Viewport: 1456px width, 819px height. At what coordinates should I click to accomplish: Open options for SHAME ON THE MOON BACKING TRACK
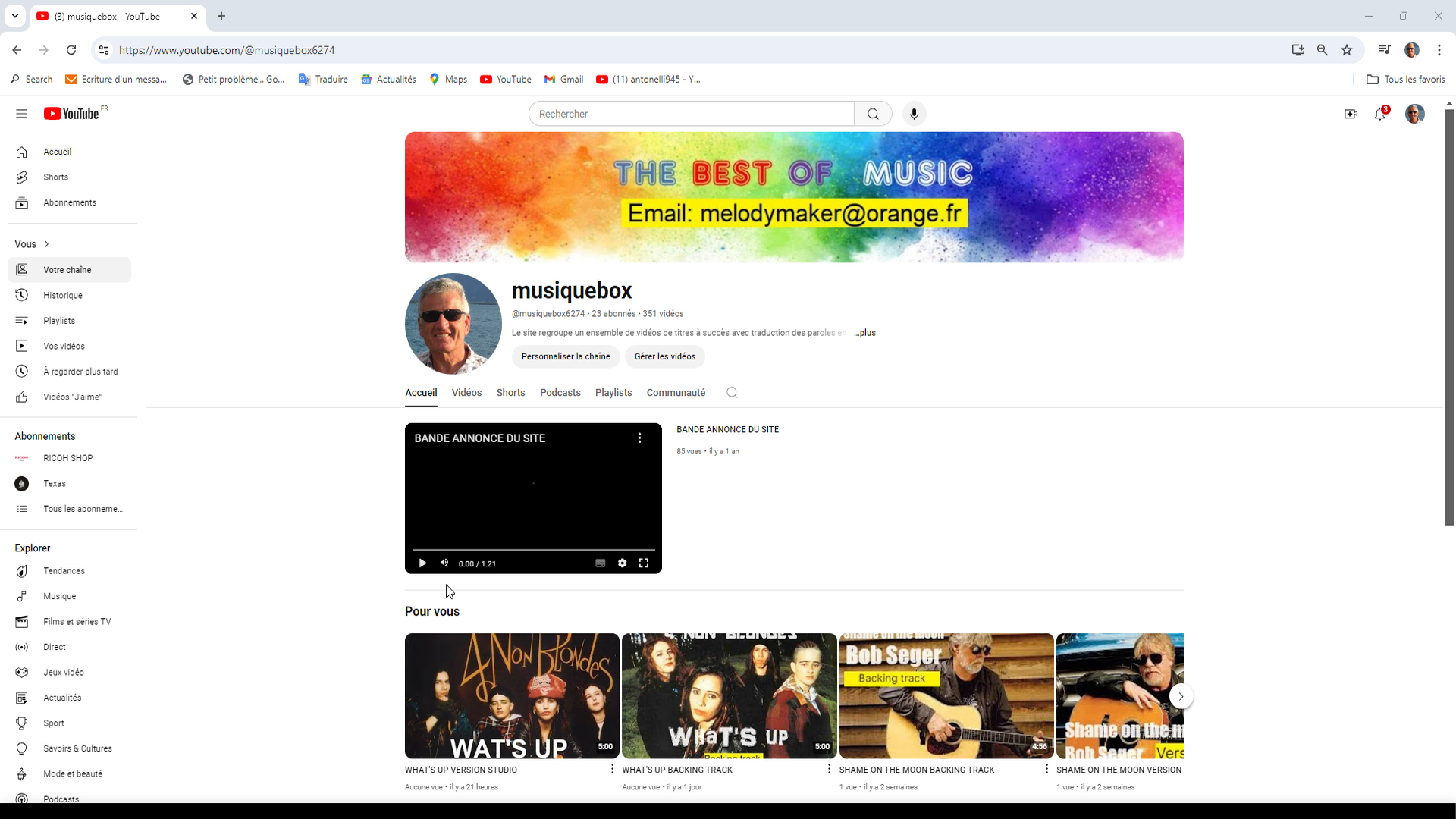click(x=1046, y=769)
